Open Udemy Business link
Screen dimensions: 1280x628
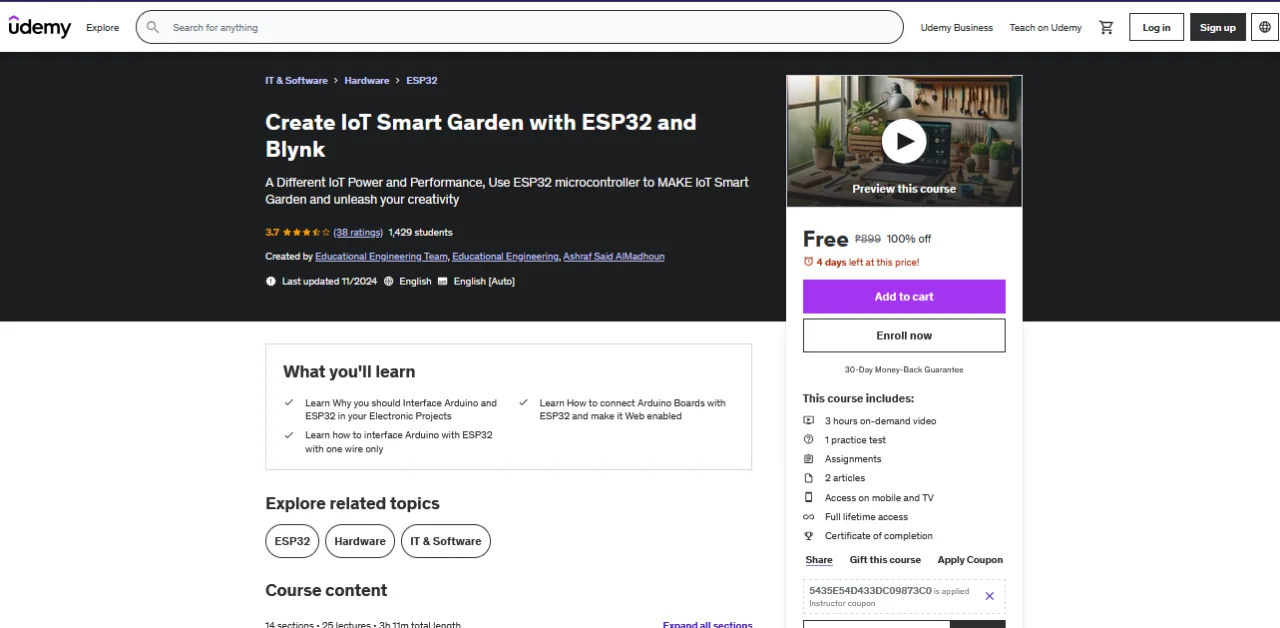click(x=957, y=27)
